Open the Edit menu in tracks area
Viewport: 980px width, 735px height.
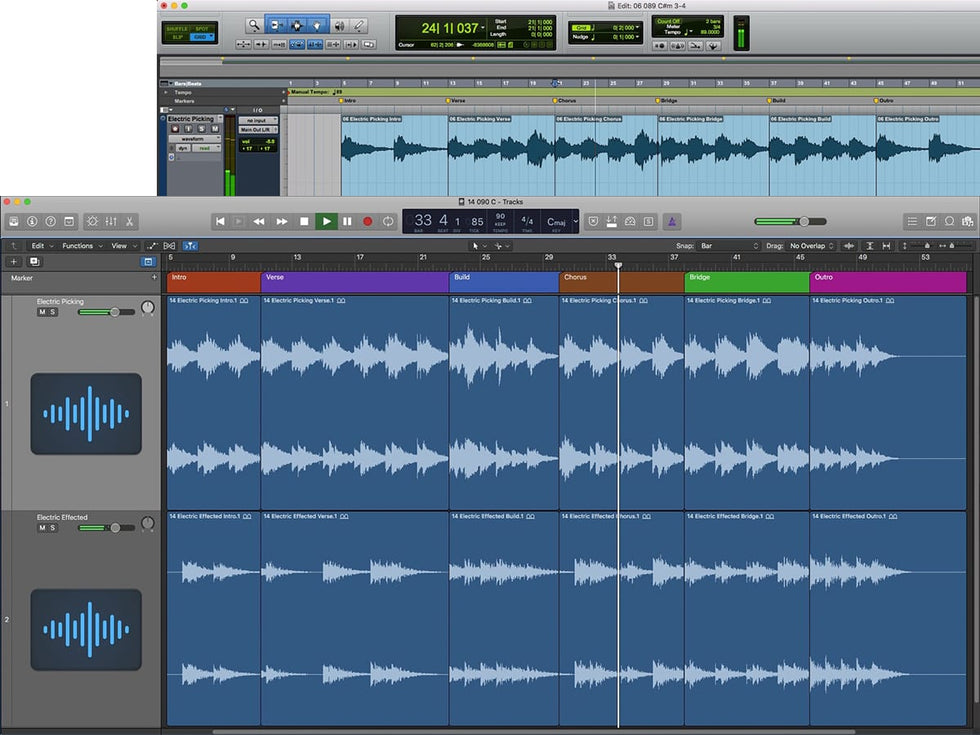[40, 246]
